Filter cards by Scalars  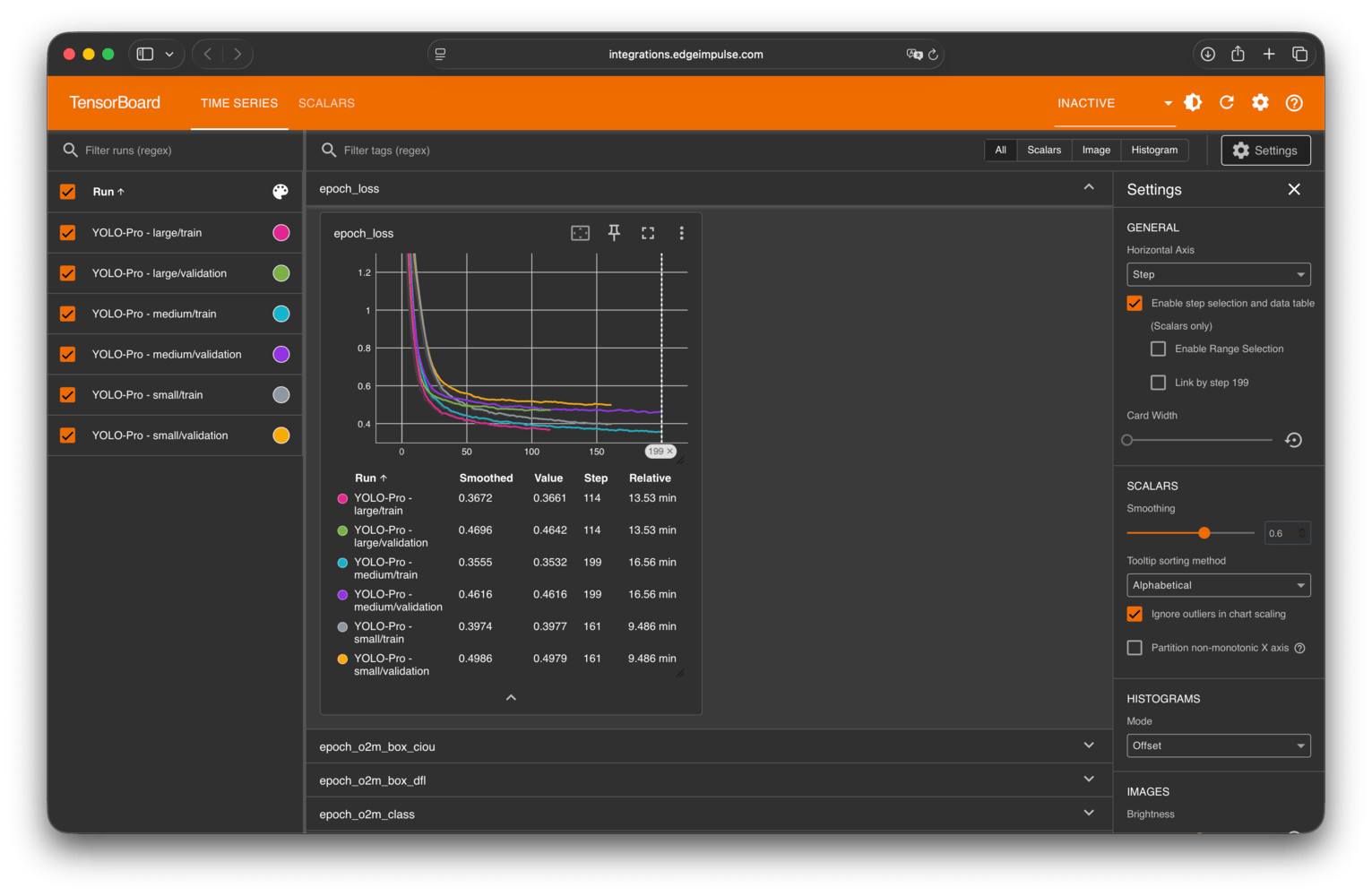pyautogui.click(x=1044, y=150)
